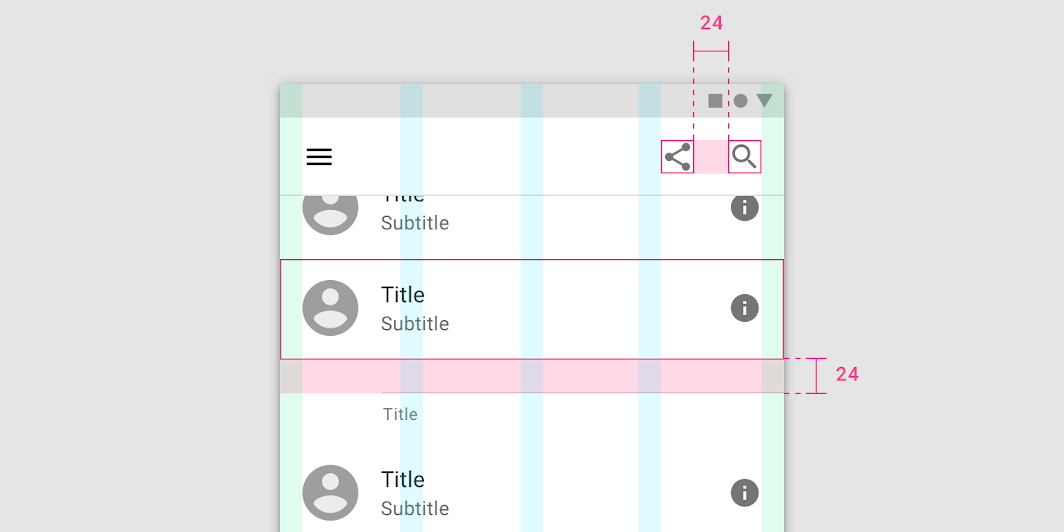
Task: Select Subtitle text in highlighted row
Action: point(415,324)
